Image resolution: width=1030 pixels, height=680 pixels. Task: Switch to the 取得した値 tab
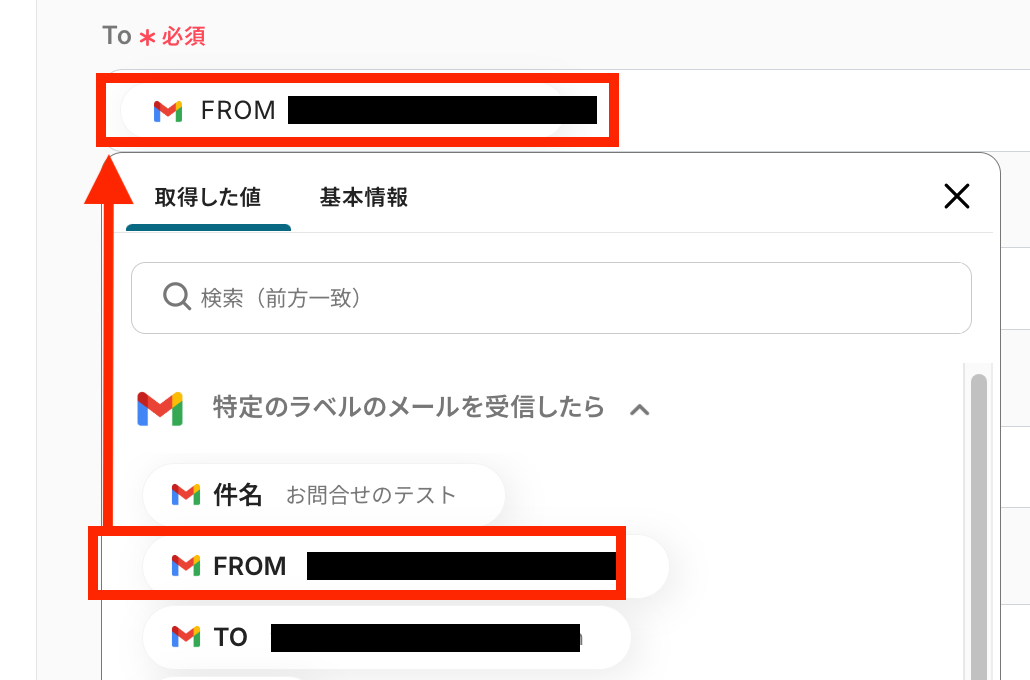coord(208,197)
